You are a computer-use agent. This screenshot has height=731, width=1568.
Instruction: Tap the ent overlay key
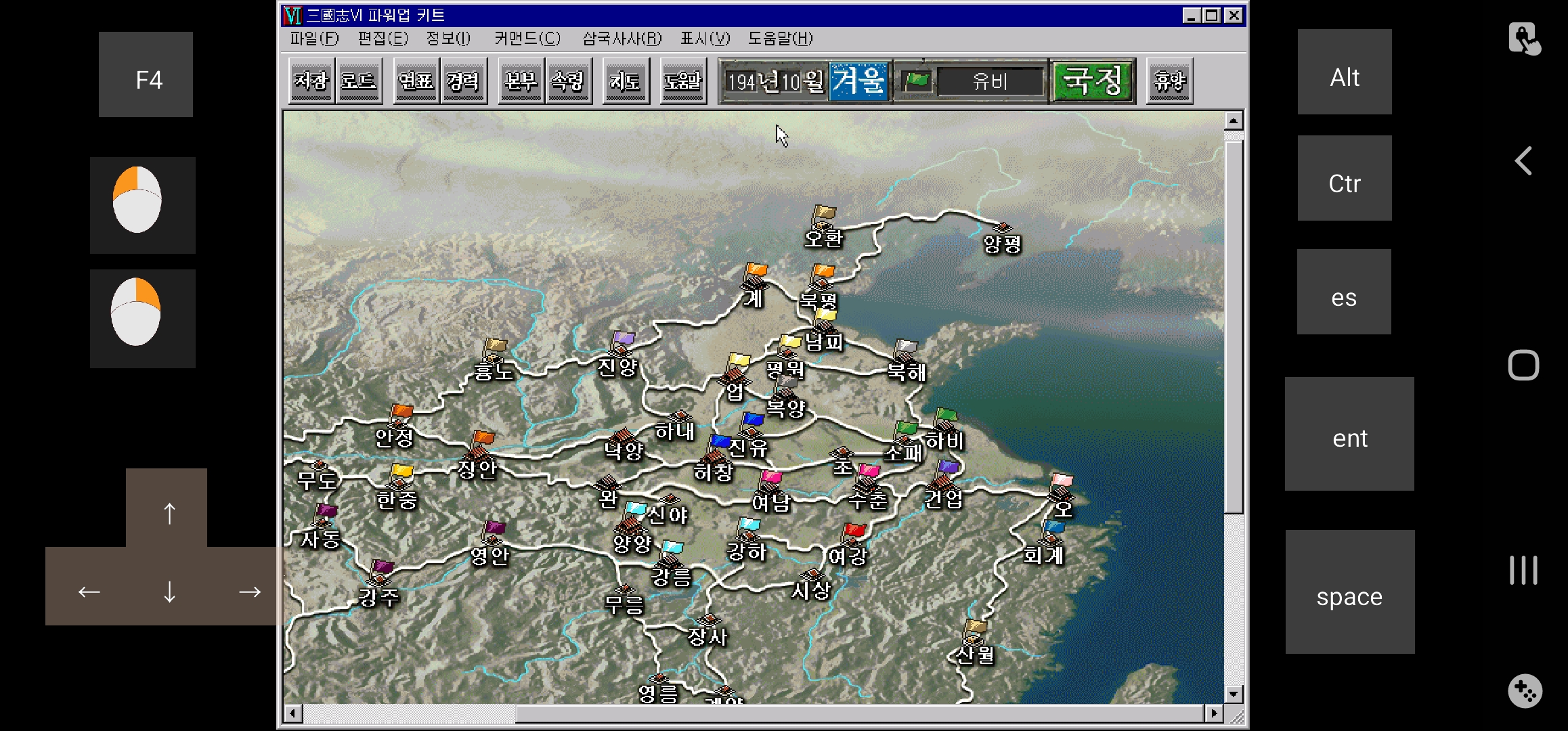[1349, 434]
